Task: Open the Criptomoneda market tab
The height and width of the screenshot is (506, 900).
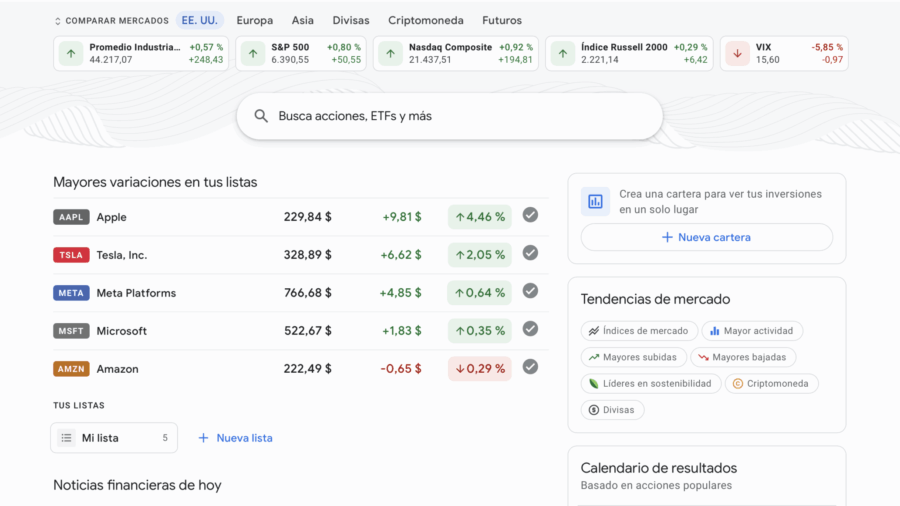Action: click(x=426, y=21)
